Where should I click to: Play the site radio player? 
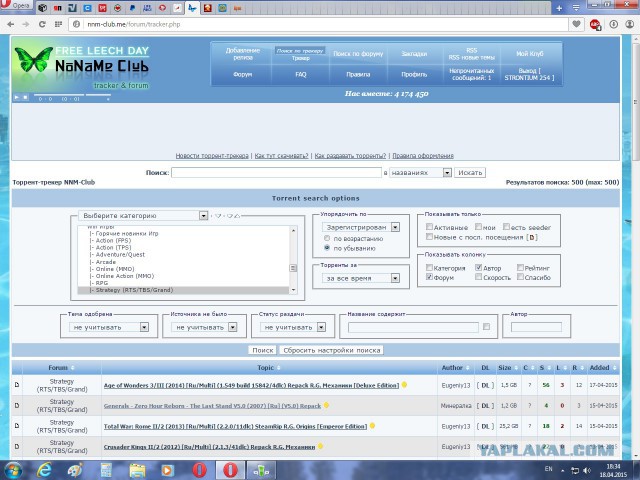17,97
